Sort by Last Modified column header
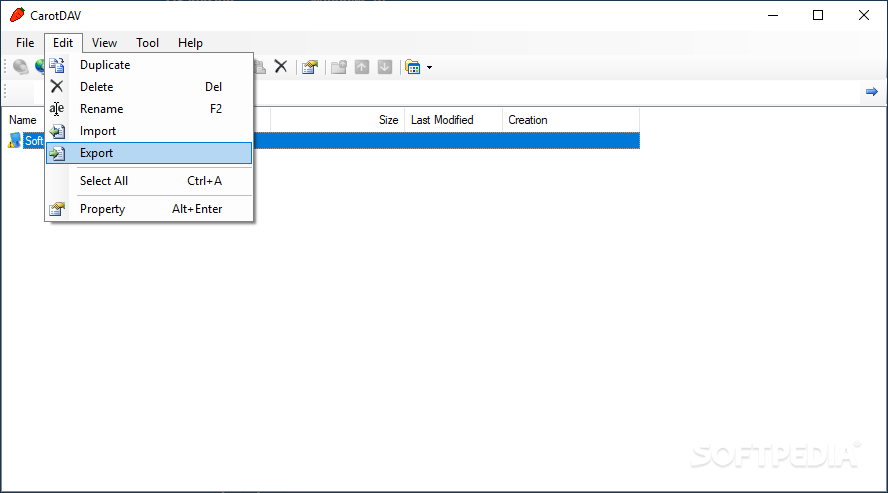888x493 pixels. tap(453, 120)
